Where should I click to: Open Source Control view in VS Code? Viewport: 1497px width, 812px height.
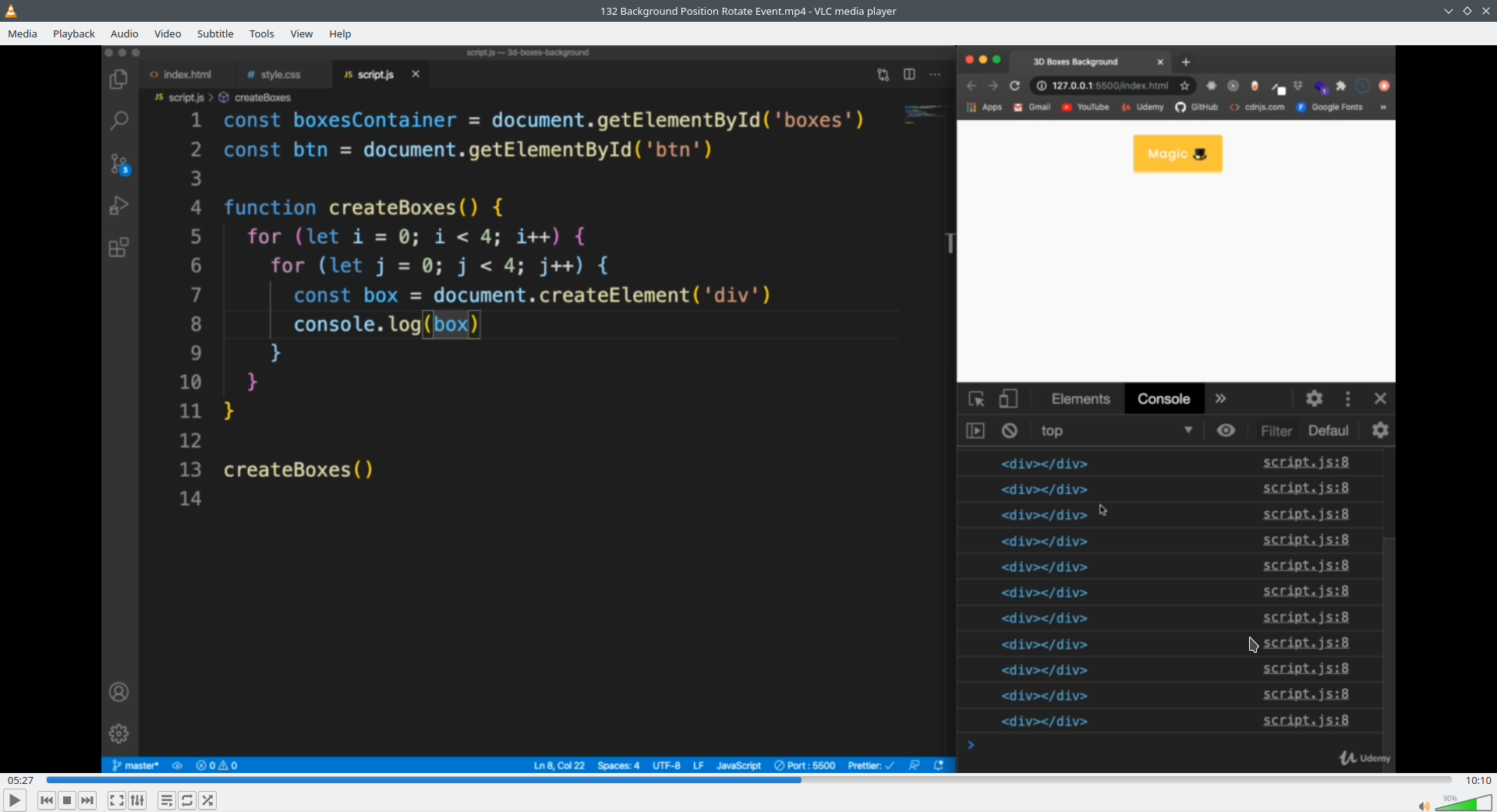[119, 164]
